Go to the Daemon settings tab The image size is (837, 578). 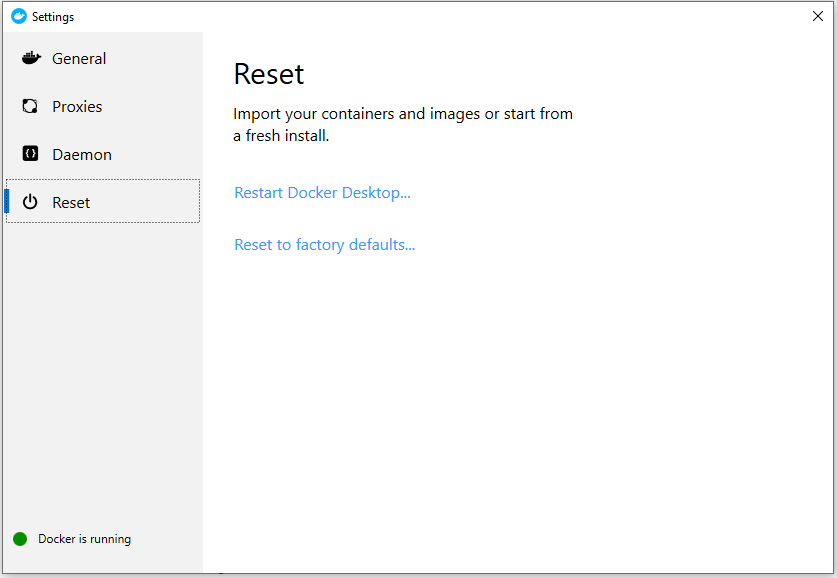pyautogui.click(x=82, y=155)
